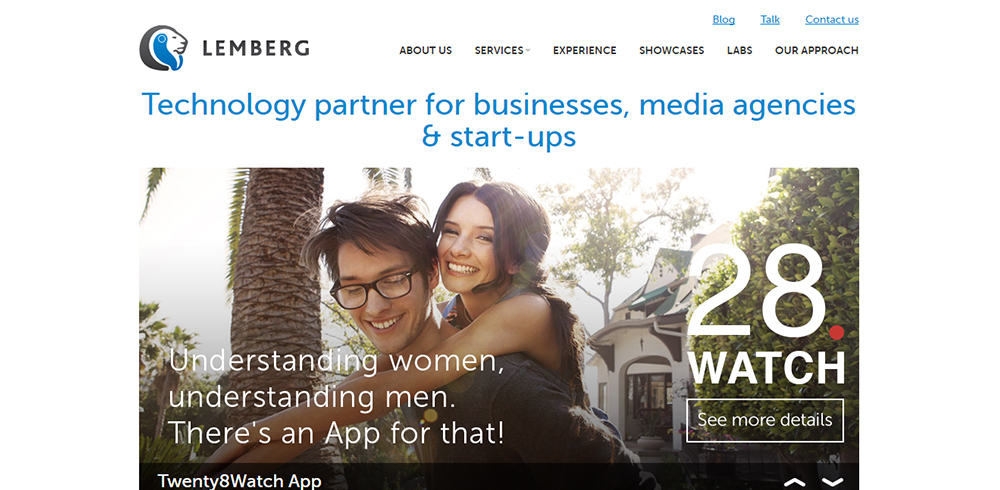
Task: Click the up chevron slider arrow
Action: pos(794,482)
